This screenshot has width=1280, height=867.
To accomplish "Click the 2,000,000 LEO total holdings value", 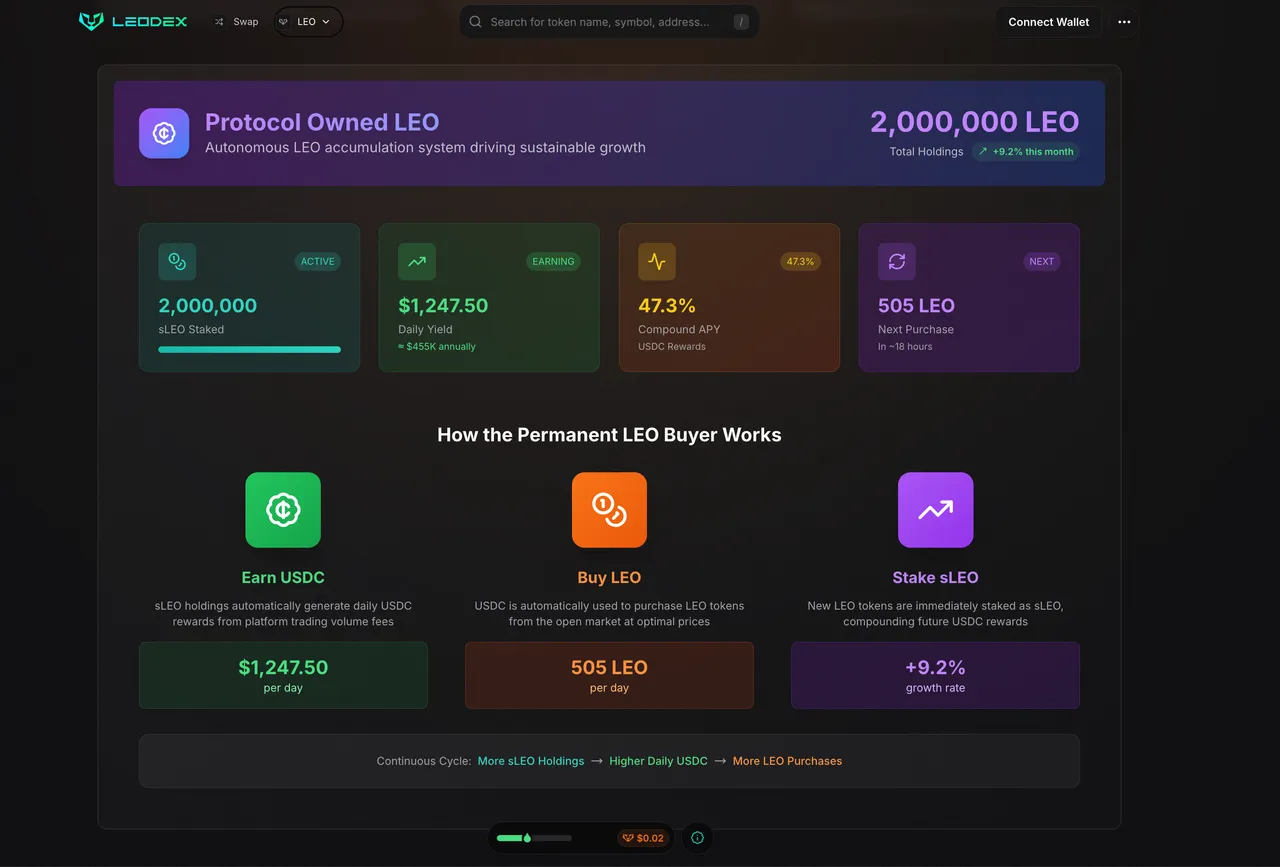I will (x=974, y=122).
